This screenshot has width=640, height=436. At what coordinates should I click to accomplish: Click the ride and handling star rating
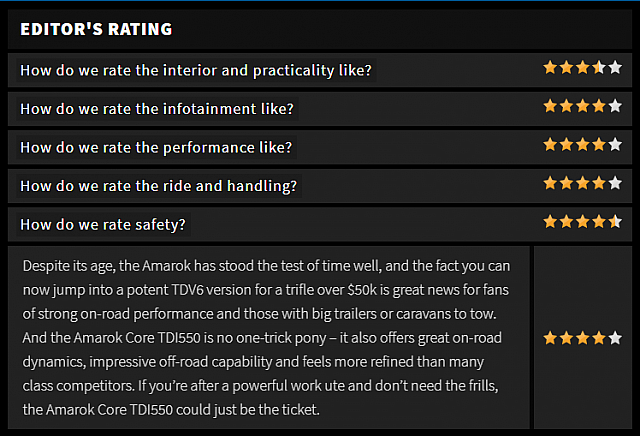[582, 183]
